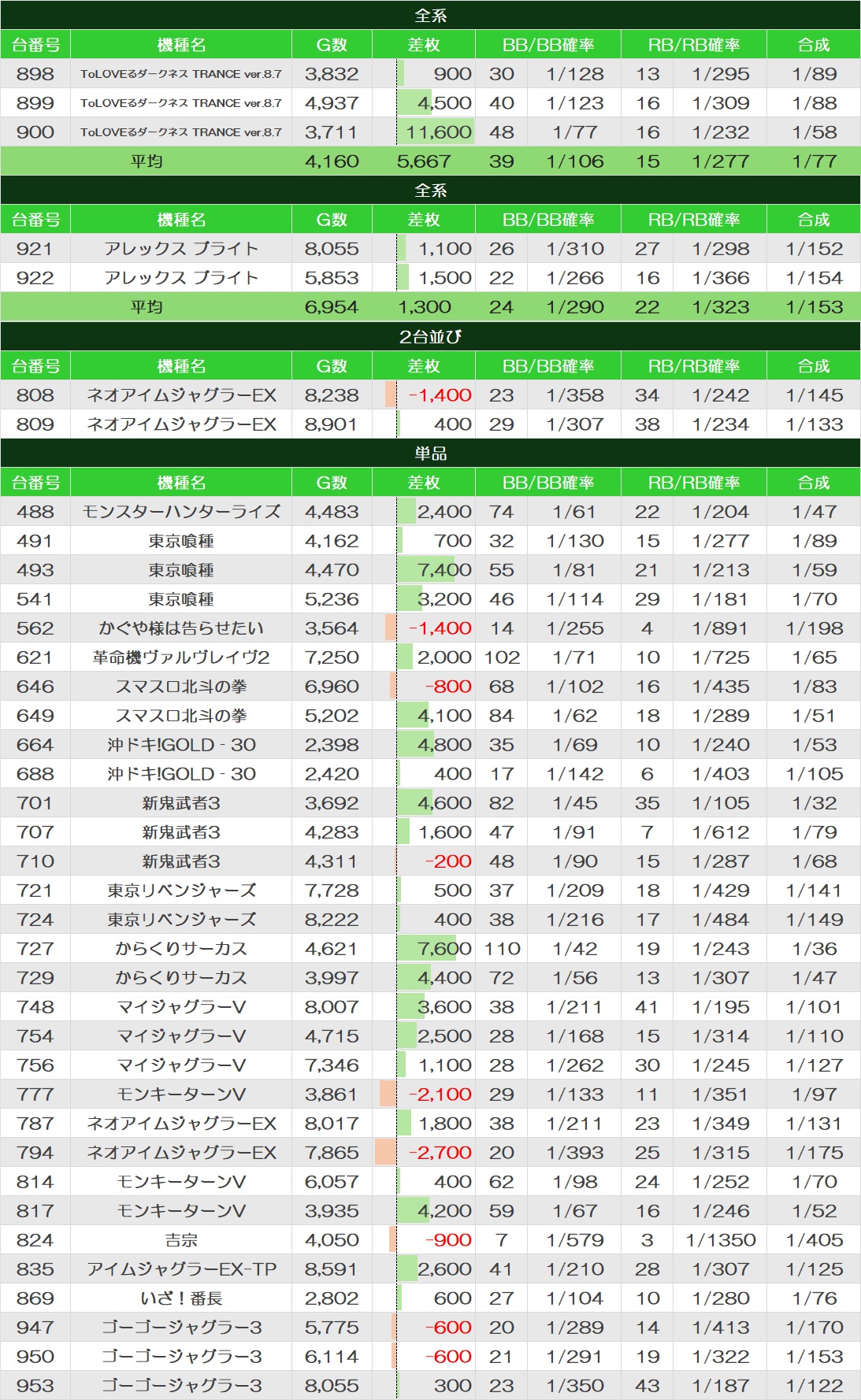This screenshot has height=1400, width=861.
Task: Click machine number 721 cell
Action: pyautogui.click(x=35, y=891)
